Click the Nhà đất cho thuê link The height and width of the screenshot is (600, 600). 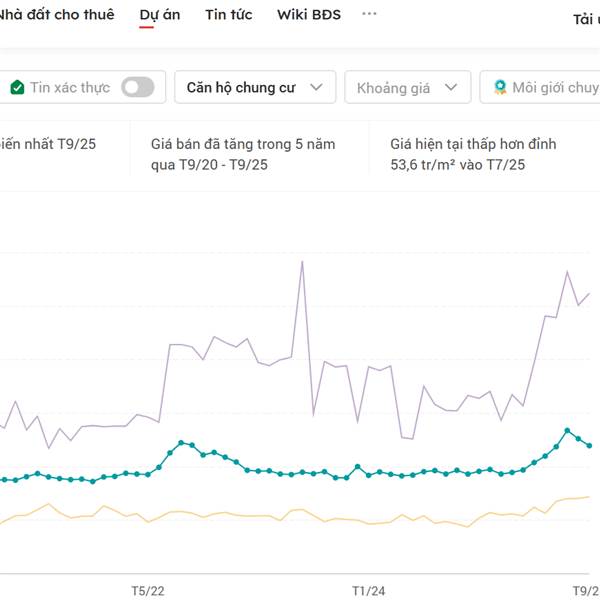[57, 15]
